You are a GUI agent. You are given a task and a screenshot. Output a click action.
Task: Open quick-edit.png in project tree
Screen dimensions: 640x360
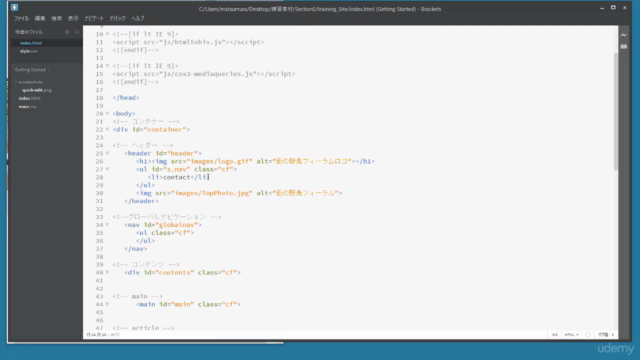pyautogui.click(x=37, y=90)
